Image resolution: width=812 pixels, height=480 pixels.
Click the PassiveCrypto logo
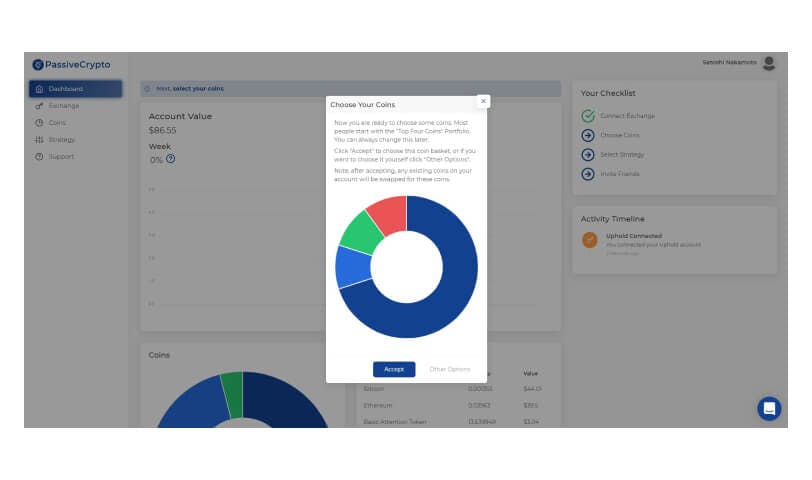click(x=71, y=65)
